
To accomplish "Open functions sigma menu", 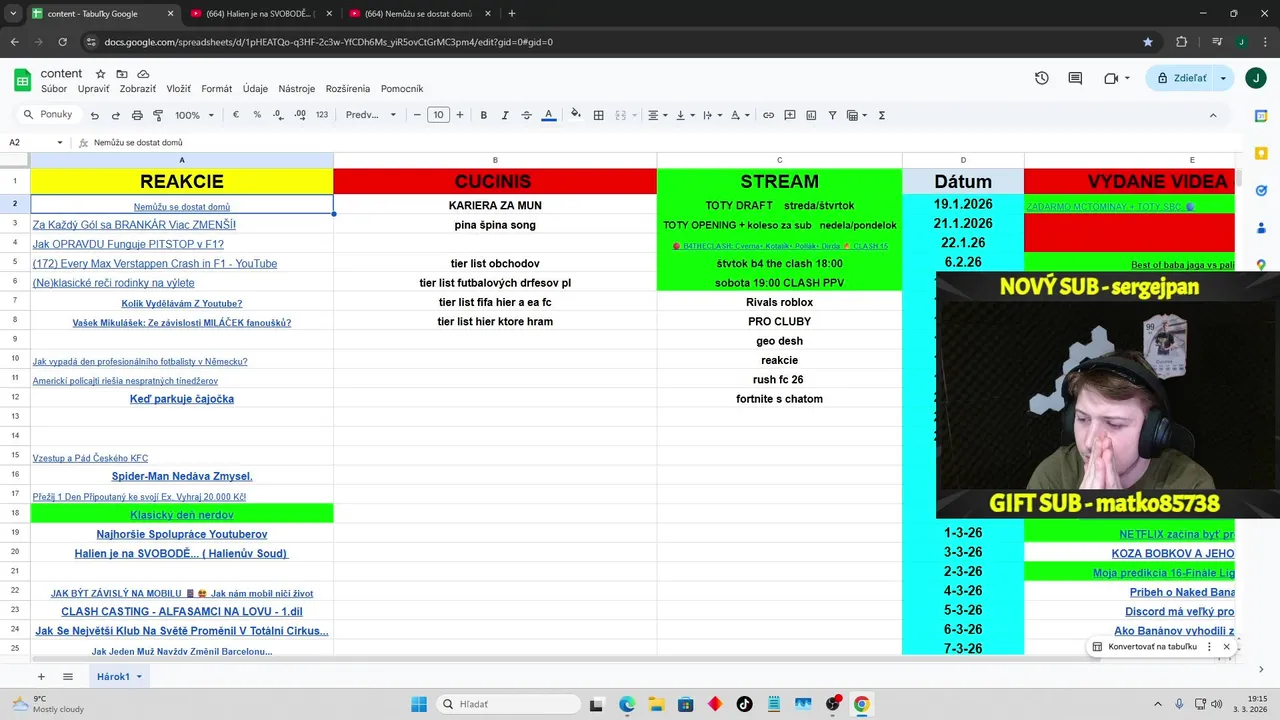I will coord(882,115).
